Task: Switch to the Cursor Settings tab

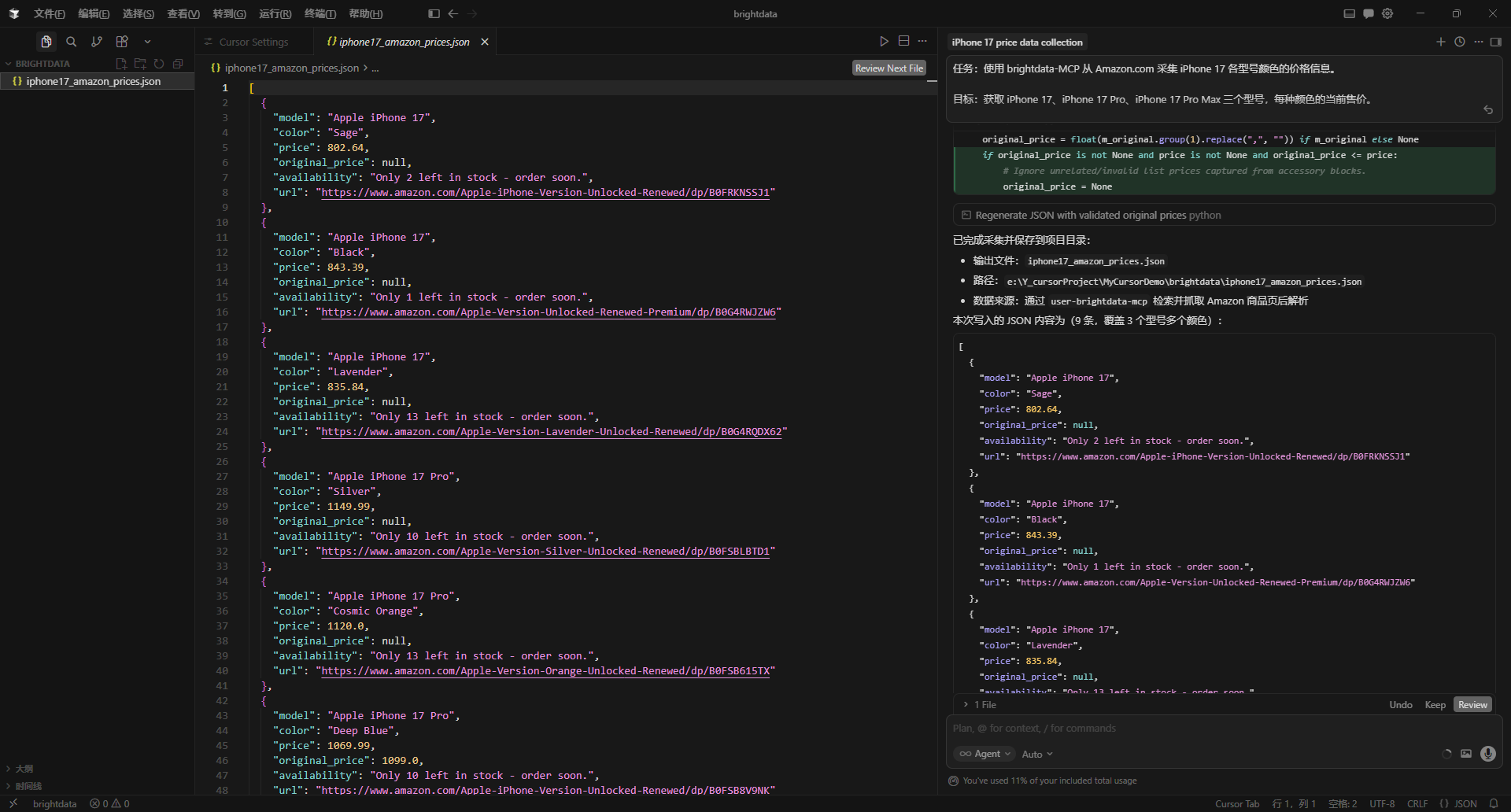Action: 253,42
